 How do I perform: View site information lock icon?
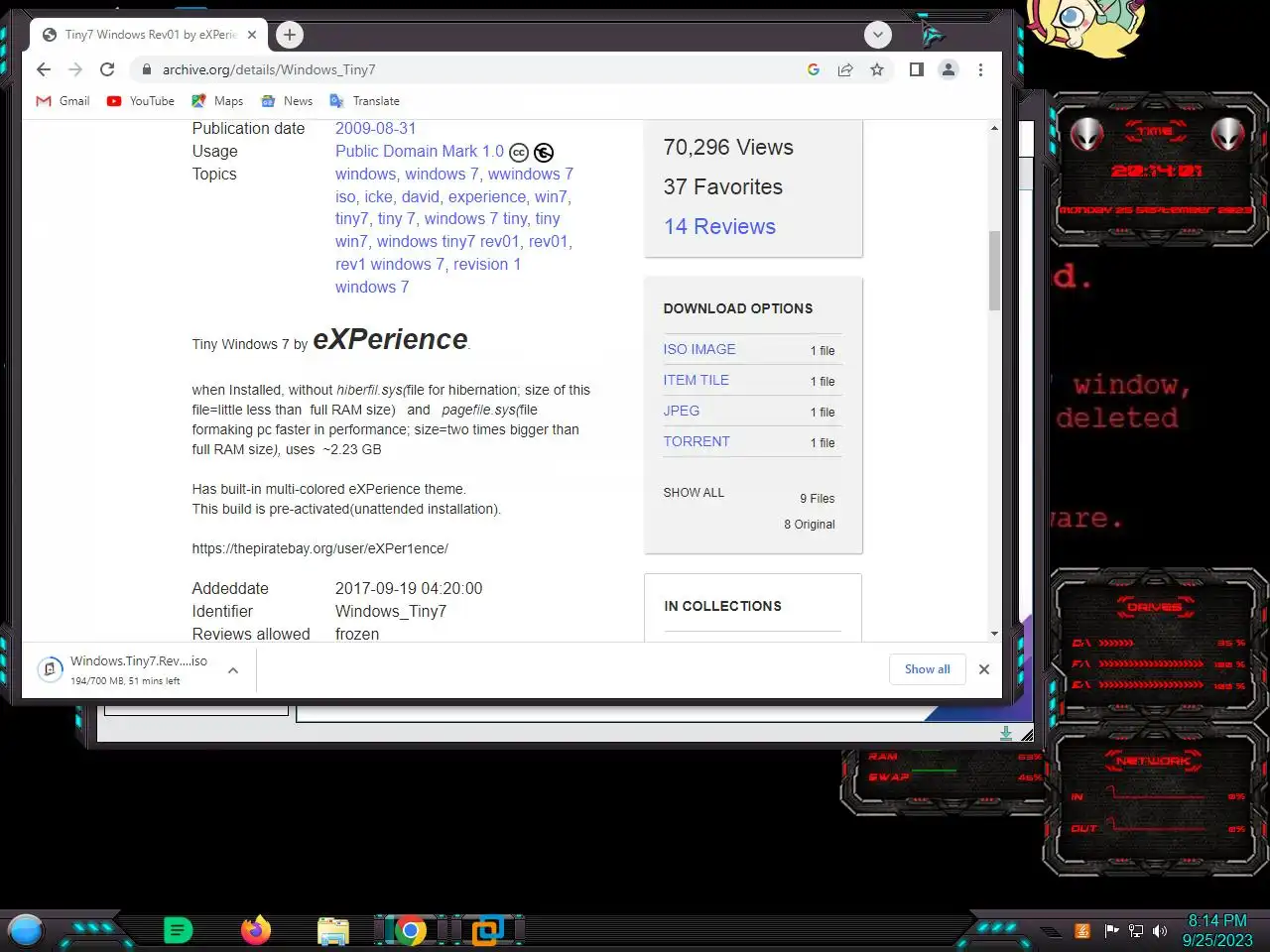click(147, 69)
